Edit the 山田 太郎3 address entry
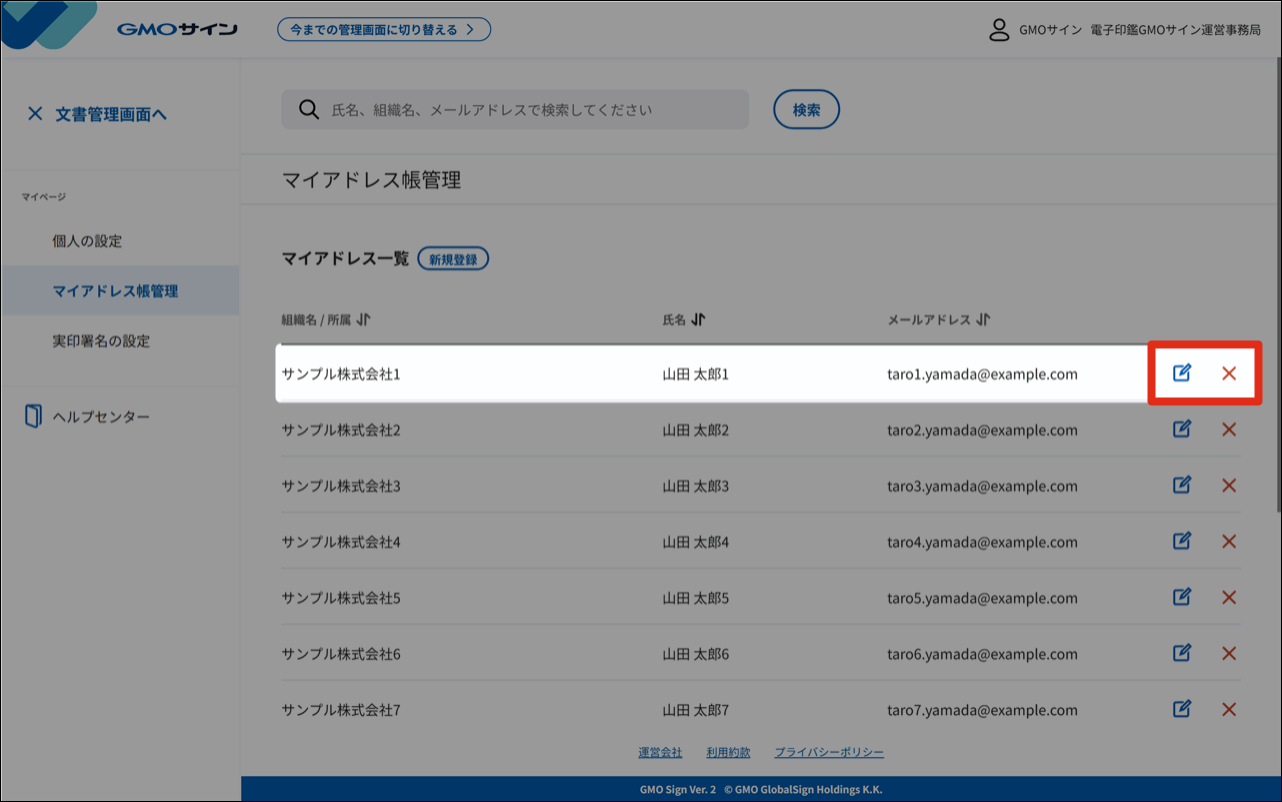Image resolution: width=1282 pixels, height=802 pixels. (1181, 485)
